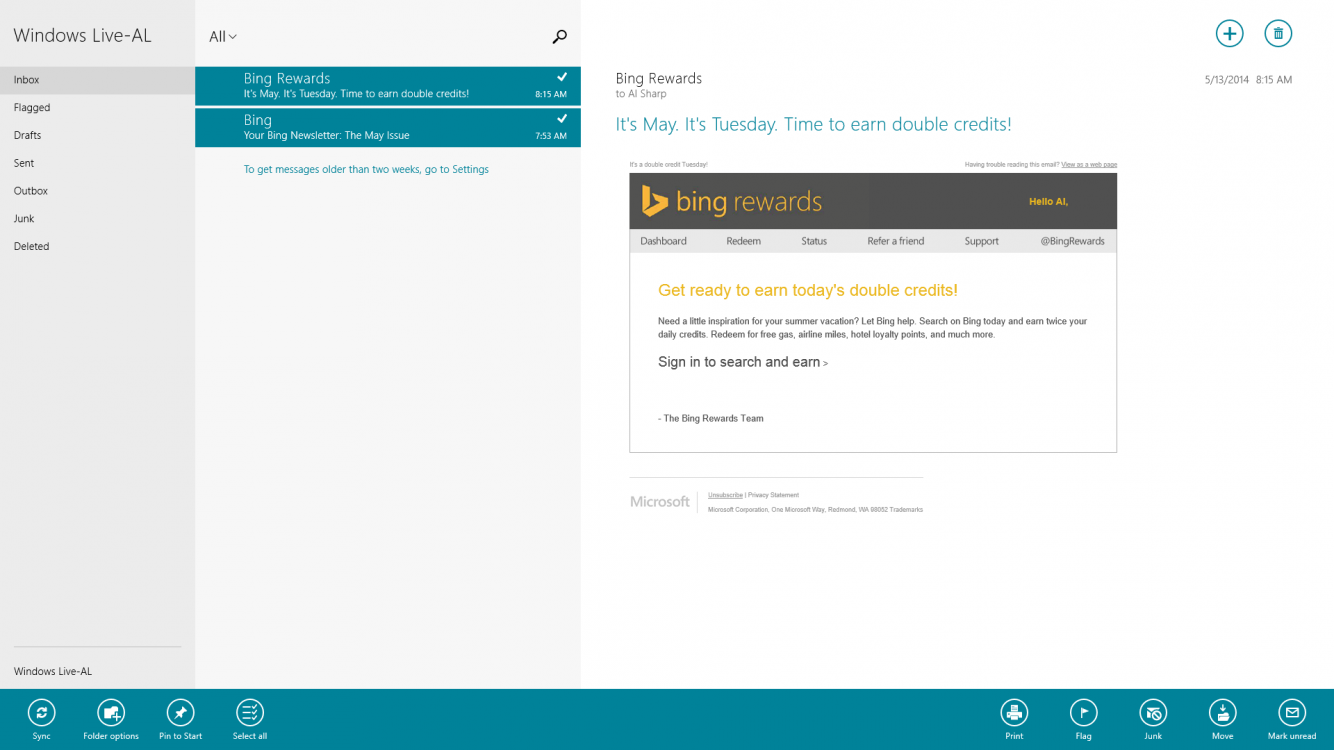Viewport: 1334px width, 750px height.
Task: Flag the selected messages
Action: [x=1083, y=713]
